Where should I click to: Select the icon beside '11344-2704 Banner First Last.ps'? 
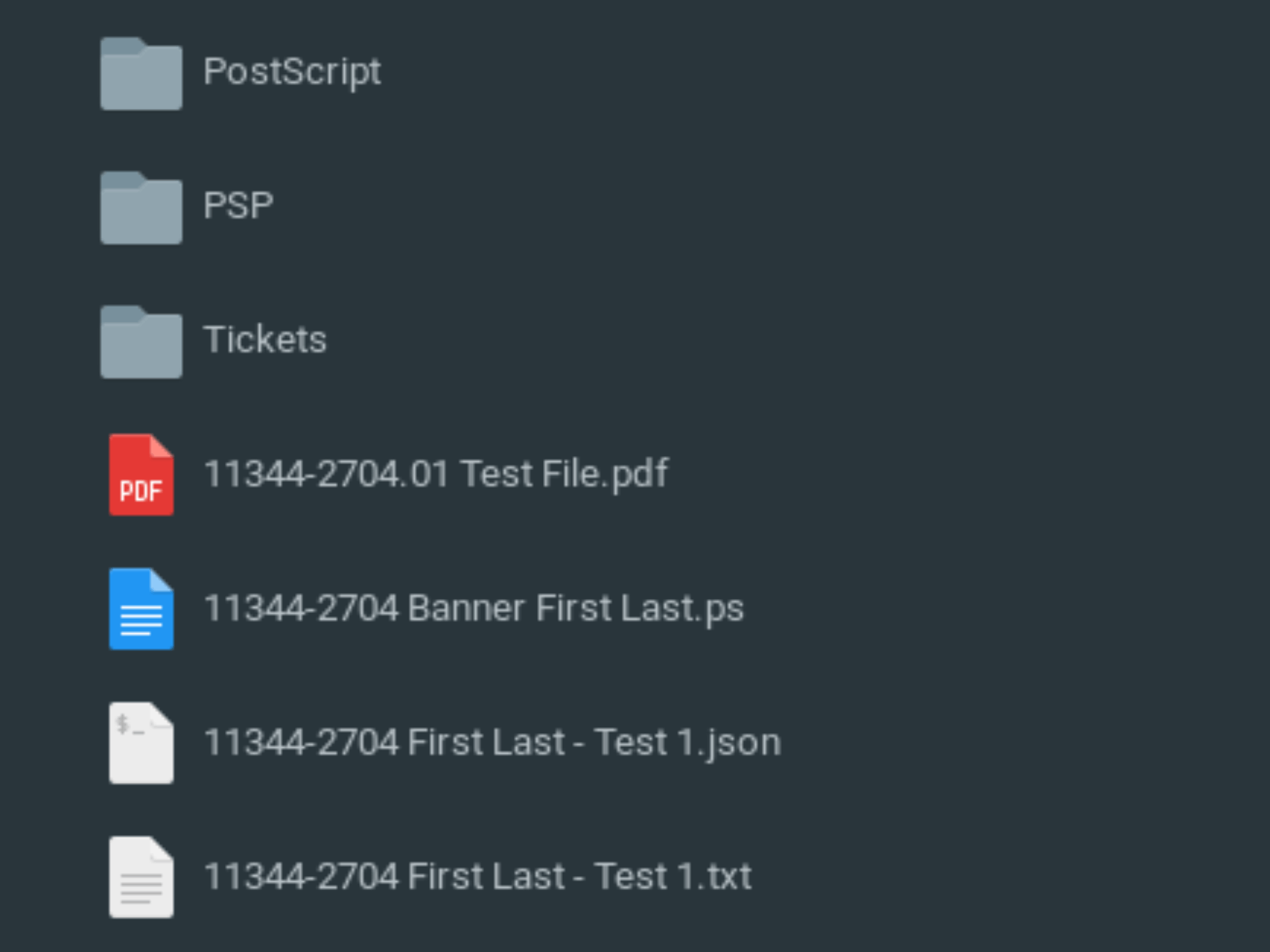pyautogui.click(x=141, y=608)
